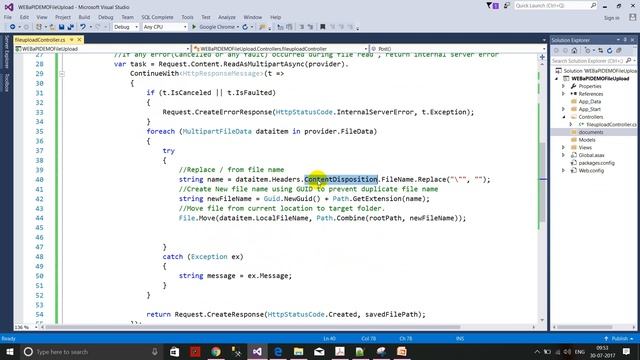
Task: Click the Home icon in Solution Explorer
Action: pyautogui.click(x=574, y=51)
